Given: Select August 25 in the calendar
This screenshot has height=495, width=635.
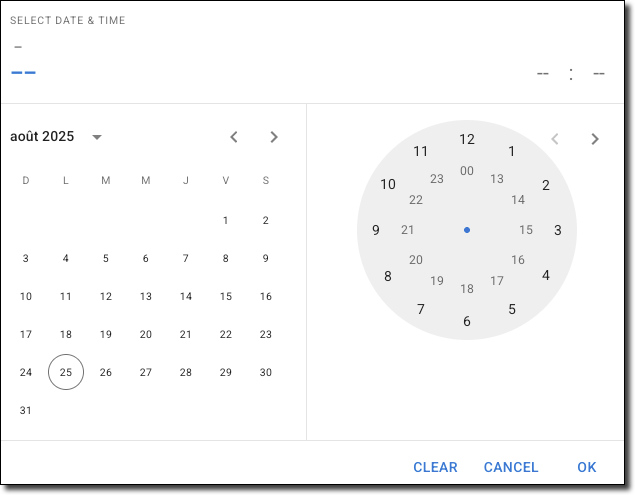Looking at the screenshot, I should 66,372.
